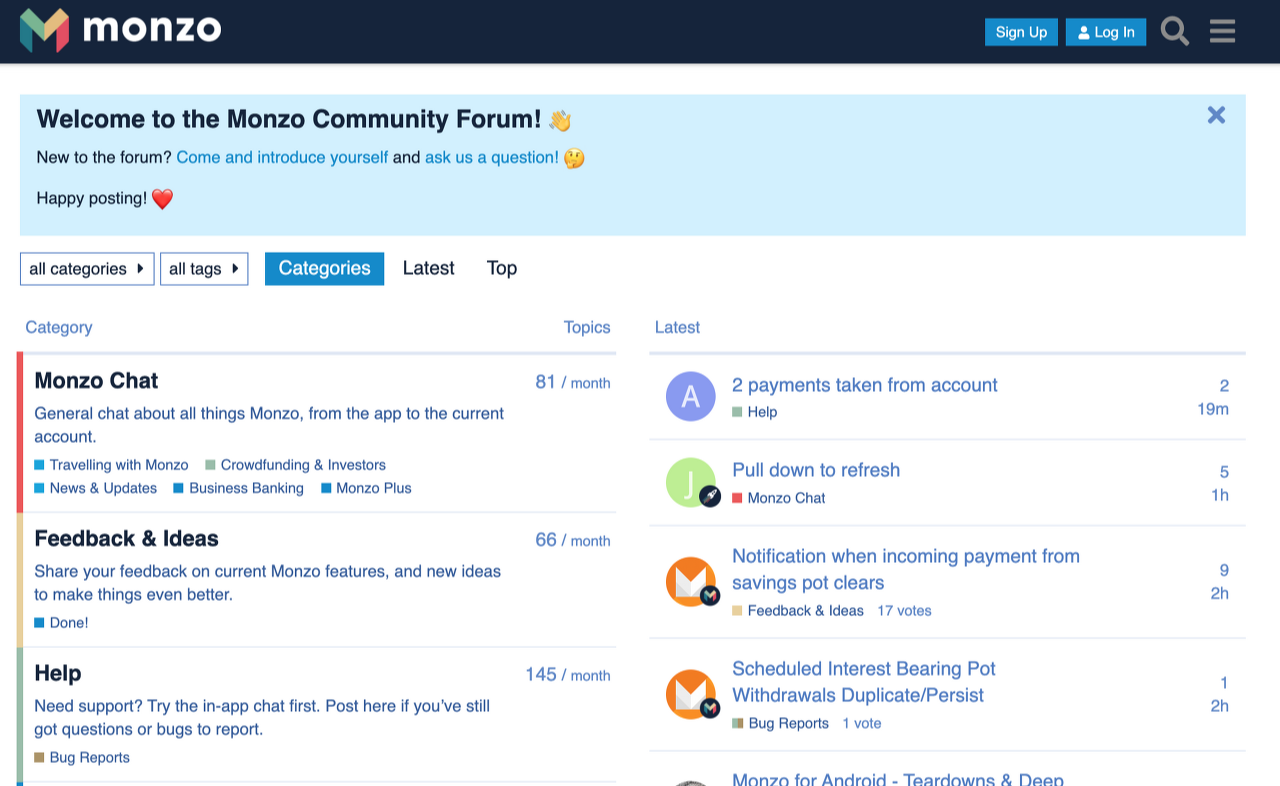Click Monzo Chat tag under 'Pull down to refresh'
1280x786 pixels.
pos(779,498)
